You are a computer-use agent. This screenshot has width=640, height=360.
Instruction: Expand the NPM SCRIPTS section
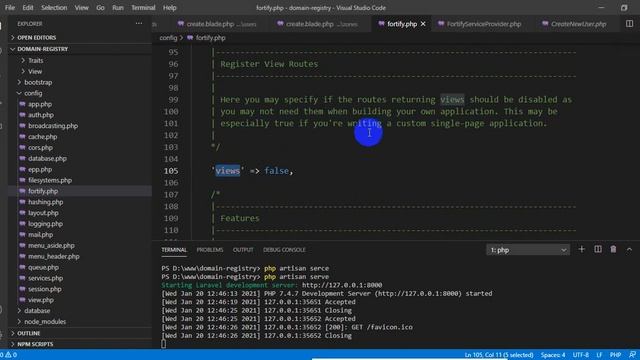35,344
